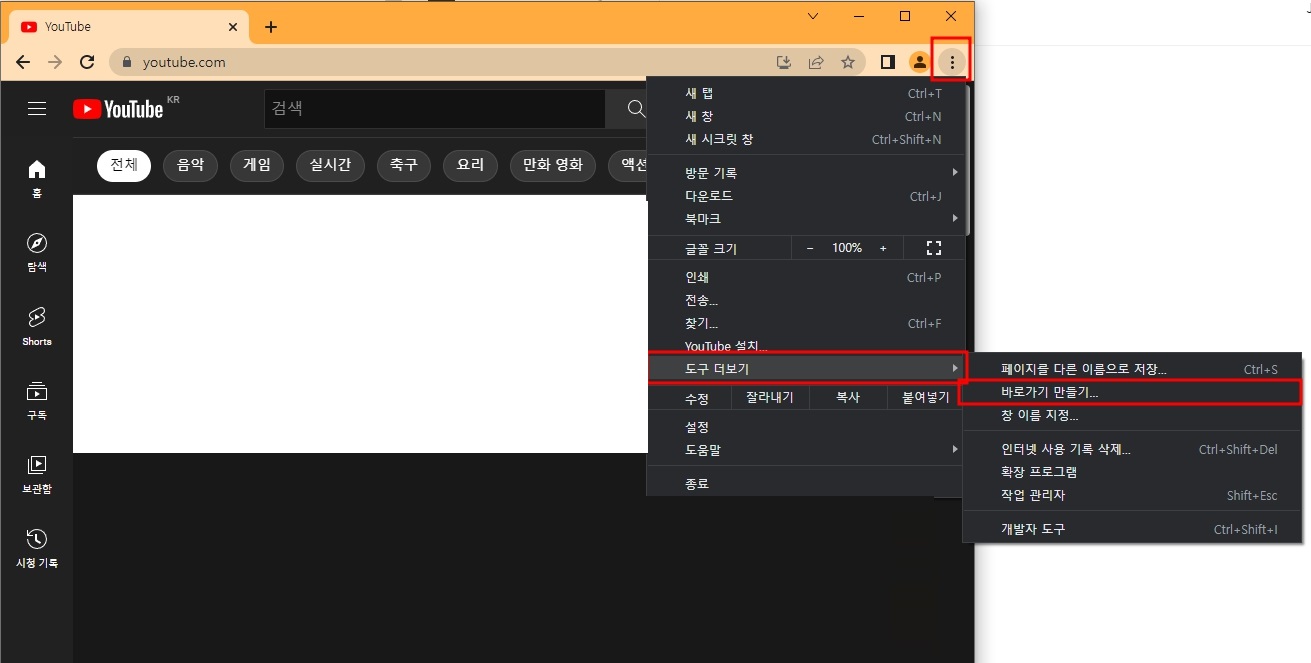Open the Chrome profile avatar icon

tap(918, 61)
